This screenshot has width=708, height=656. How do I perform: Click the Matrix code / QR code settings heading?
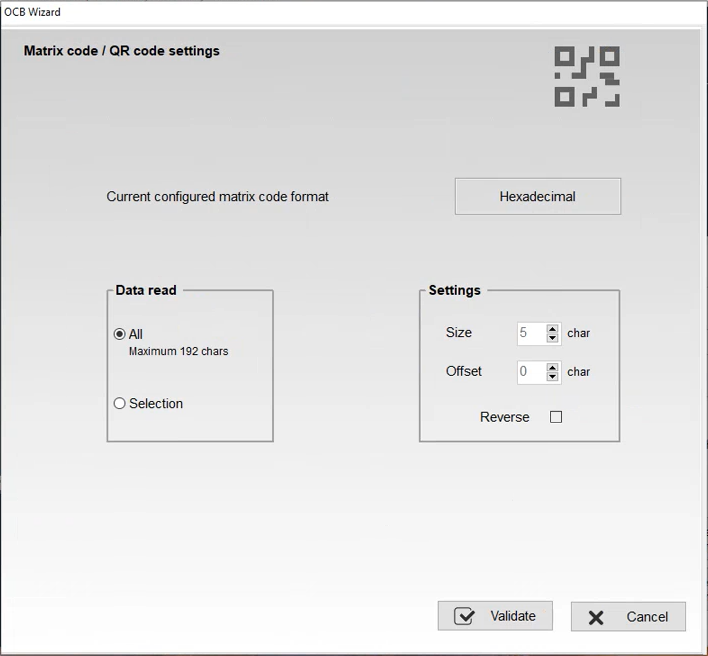122,51
